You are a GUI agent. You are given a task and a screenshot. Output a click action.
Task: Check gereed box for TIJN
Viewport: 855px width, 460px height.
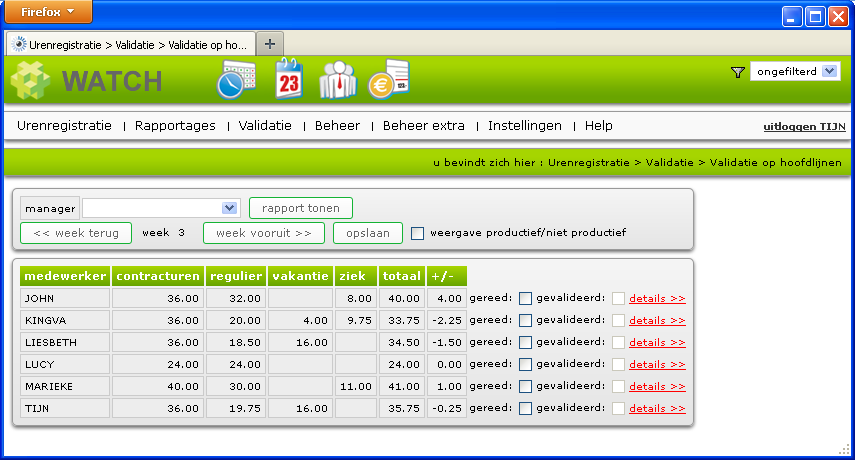point(525,408)
